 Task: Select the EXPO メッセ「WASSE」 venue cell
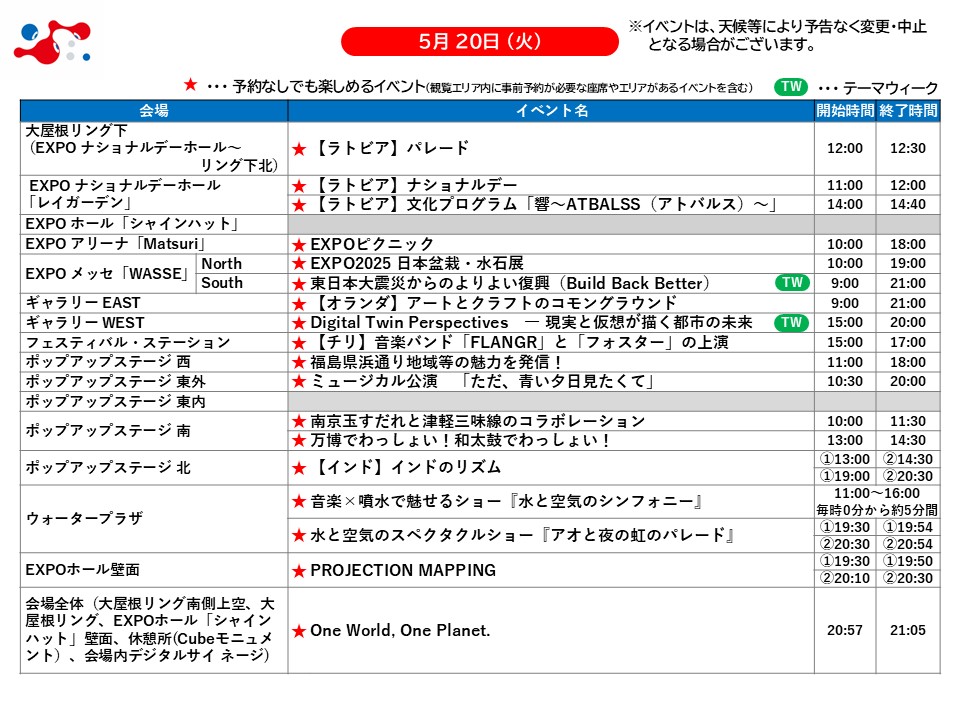tap(108, 274)
